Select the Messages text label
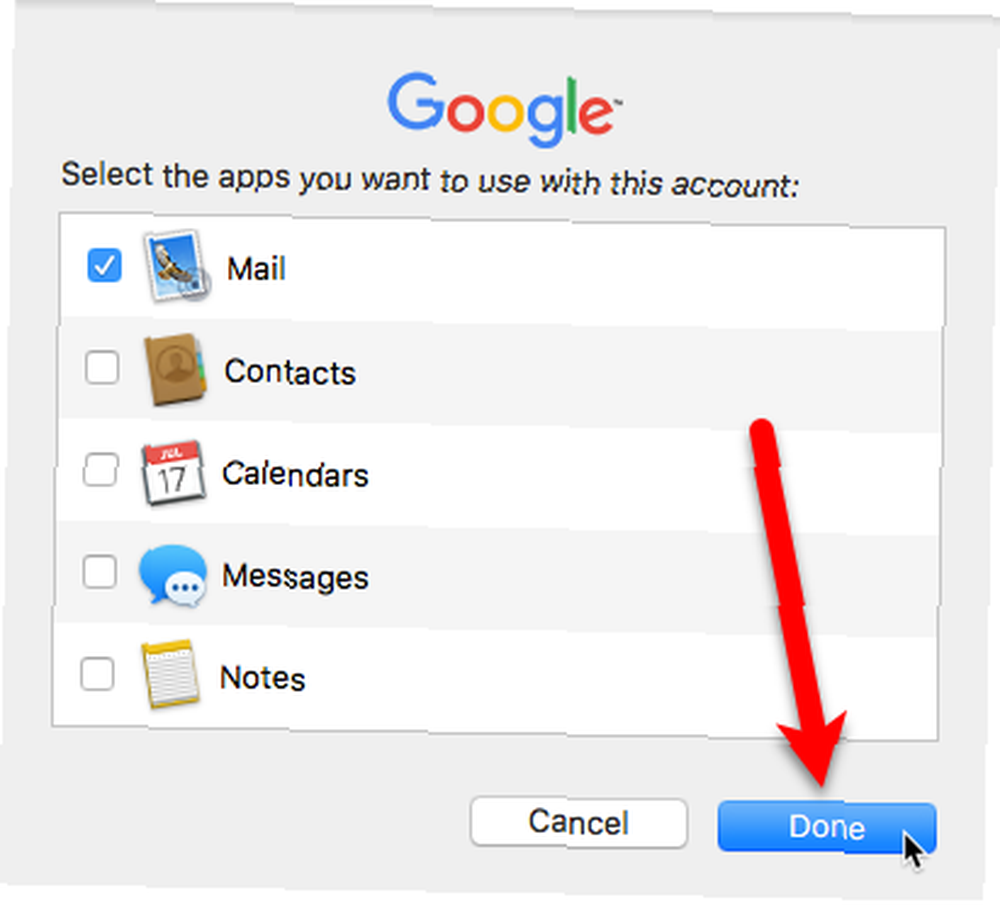 (295, 577)
